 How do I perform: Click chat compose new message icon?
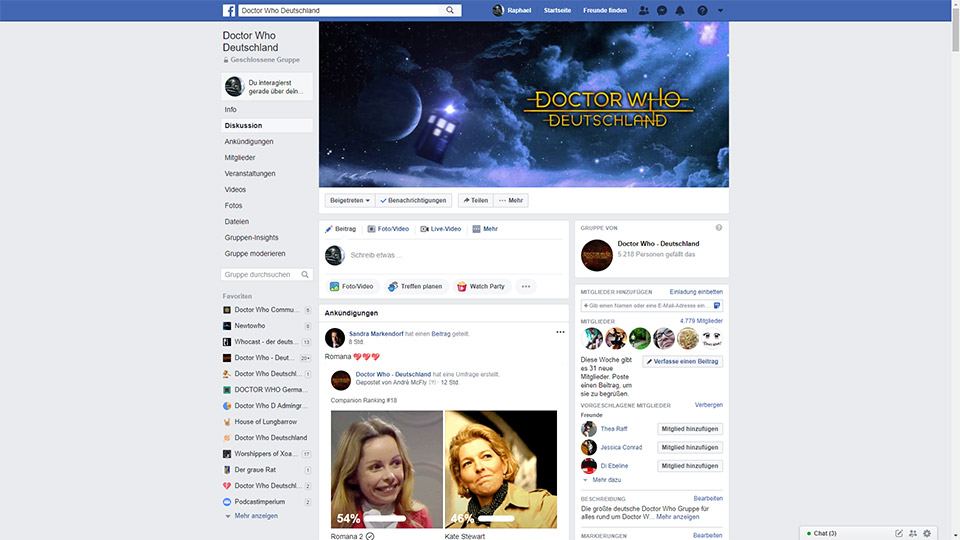click(899, 533)
